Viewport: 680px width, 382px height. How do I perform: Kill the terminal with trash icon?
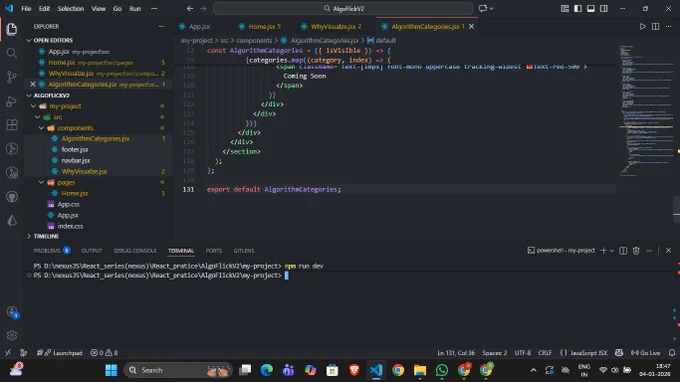pos(636,251)
